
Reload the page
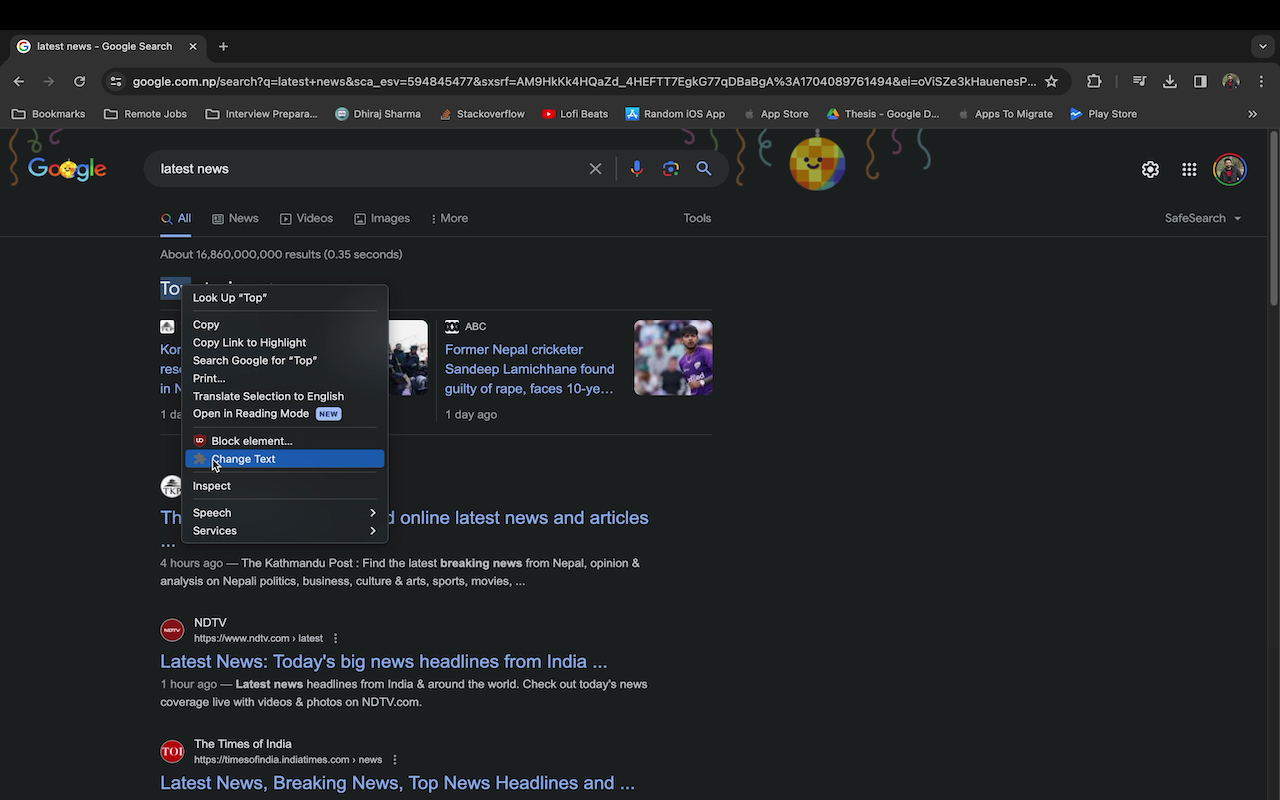[80, 81]
